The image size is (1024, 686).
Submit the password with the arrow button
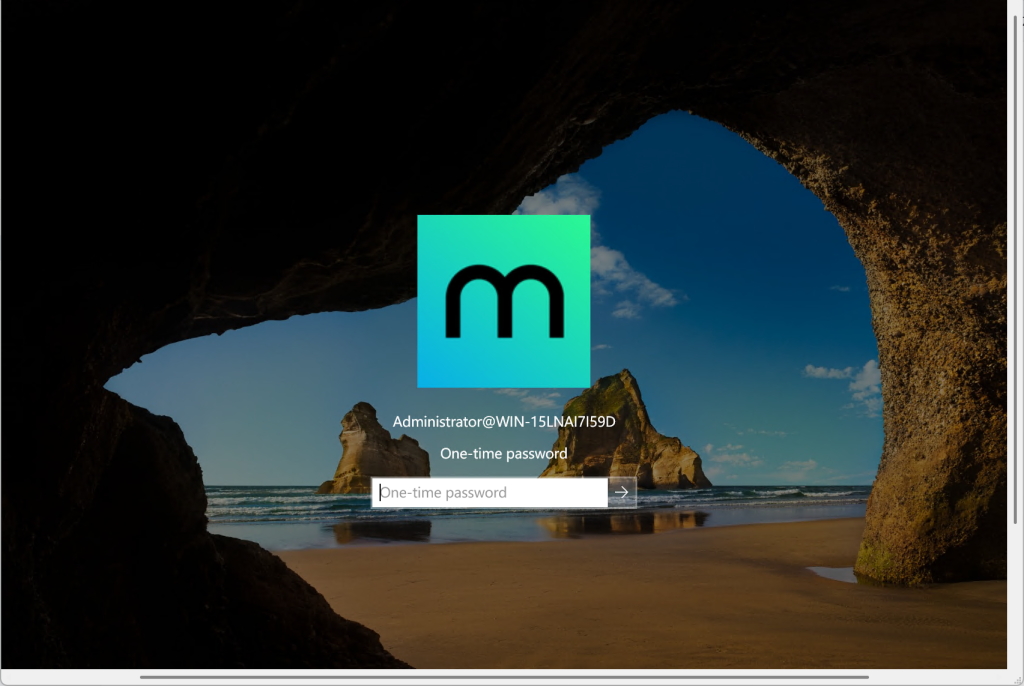(x=622, y=493)
